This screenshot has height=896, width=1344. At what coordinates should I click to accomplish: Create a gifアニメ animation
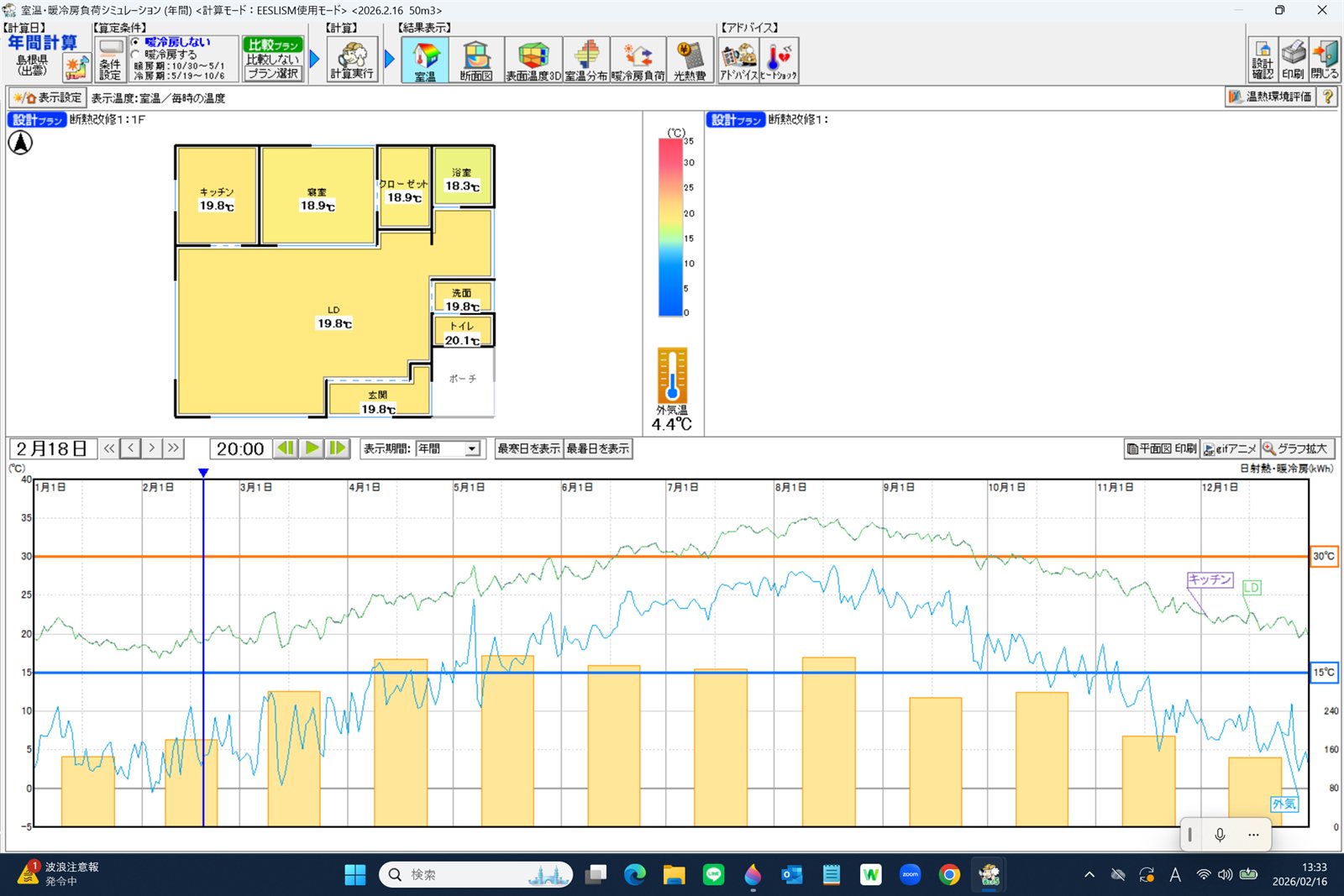tap(1231, 449)
